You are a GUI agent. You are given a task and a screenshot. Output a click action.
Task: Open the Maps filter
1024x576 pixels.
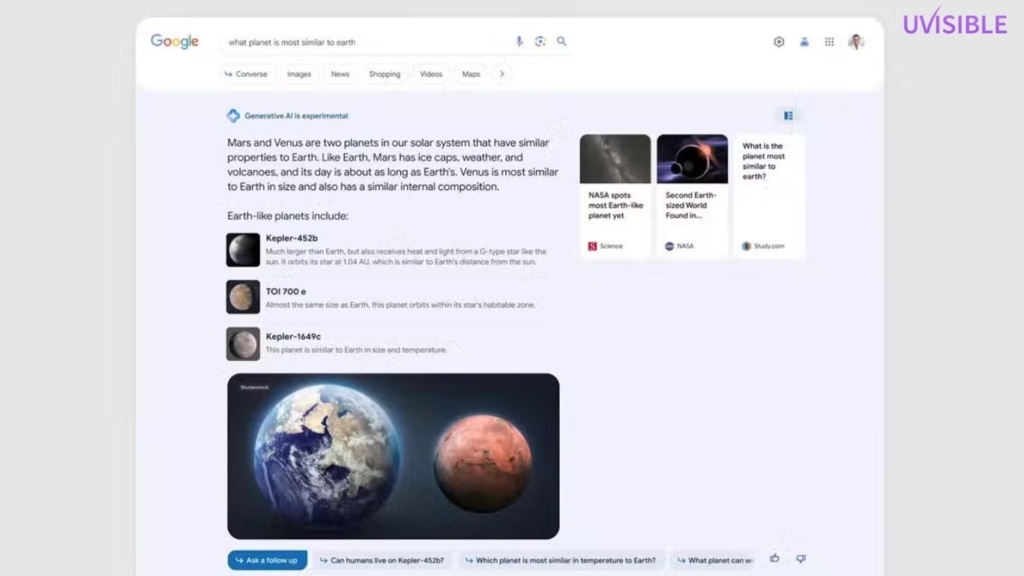[x=471, y=74]
